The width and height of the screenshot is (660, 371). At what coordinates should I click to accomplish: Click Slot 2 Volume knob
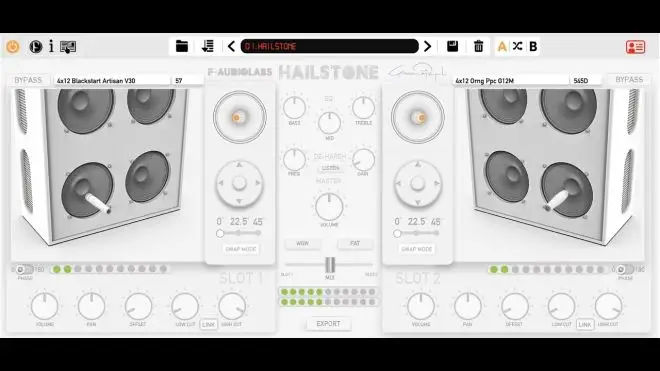(421, 306)
